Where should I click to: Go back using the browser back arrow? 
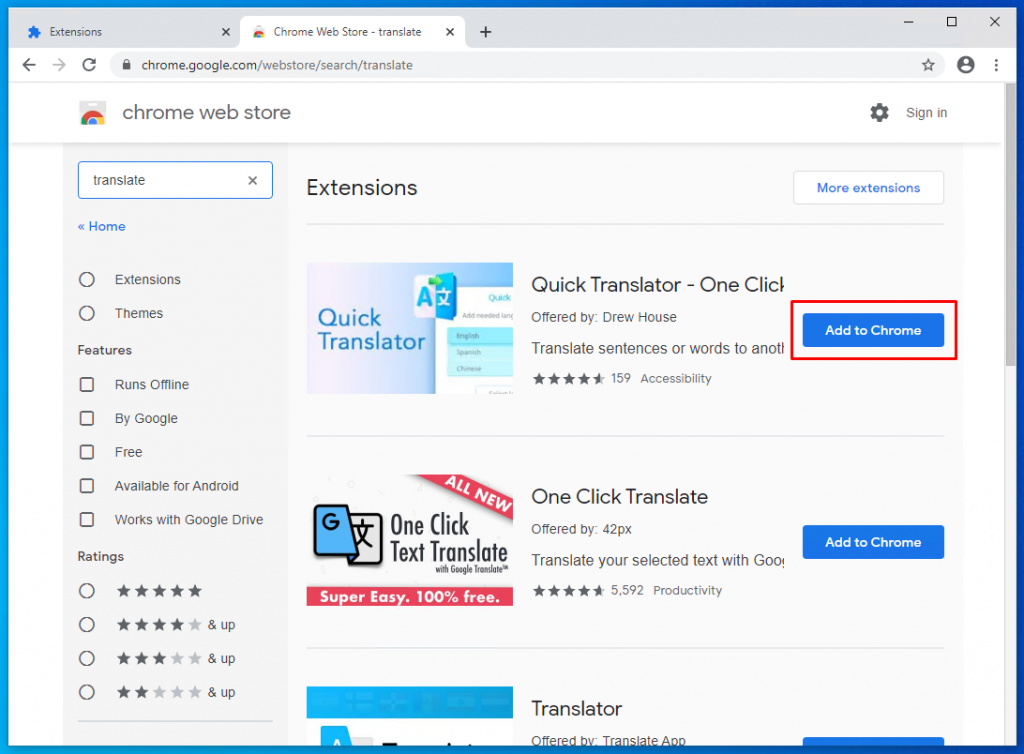click(x=29, y=65)
